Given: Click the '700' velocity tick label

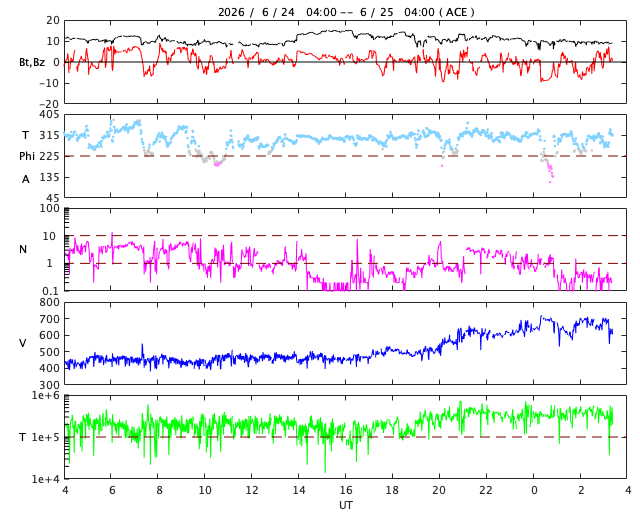Looking at the screenshot, I should 49,319.
